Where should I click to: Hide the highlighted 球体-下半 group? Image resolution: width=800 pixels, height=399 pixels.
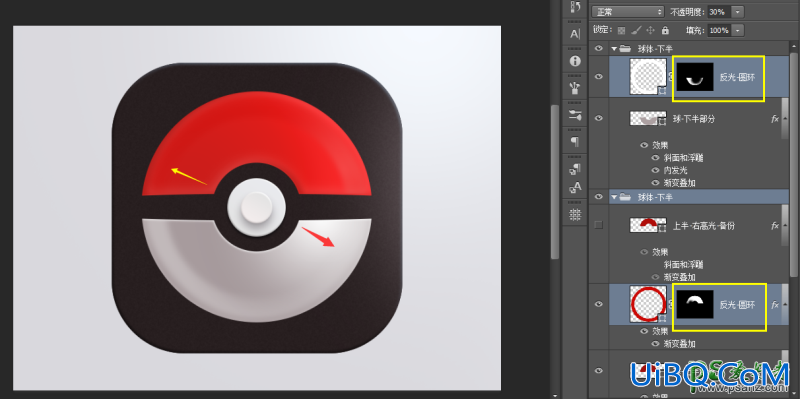click(x=599, y=196)
